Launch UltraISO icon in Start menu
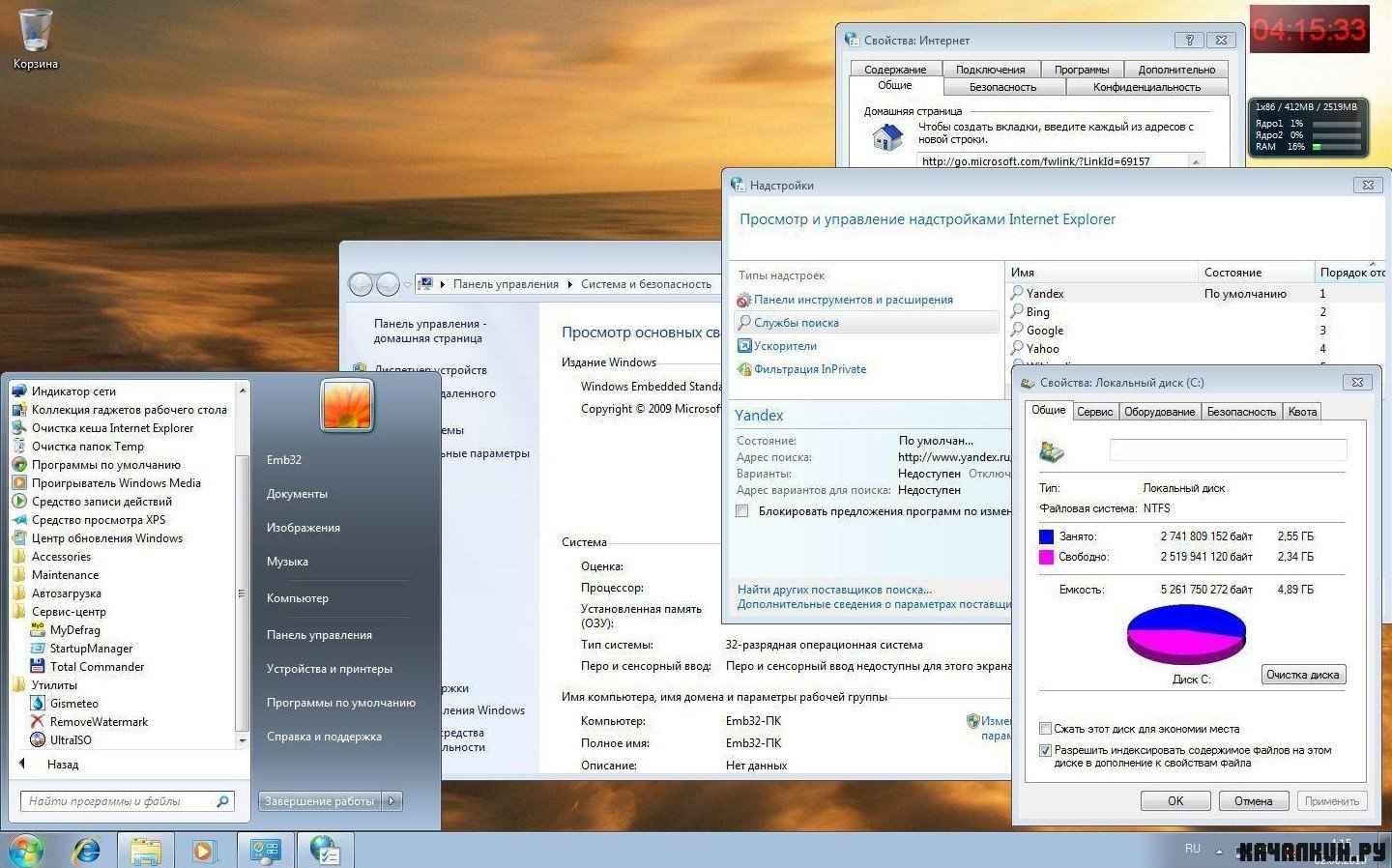The height and width of the screenshot is (868, 1392). 38,740
